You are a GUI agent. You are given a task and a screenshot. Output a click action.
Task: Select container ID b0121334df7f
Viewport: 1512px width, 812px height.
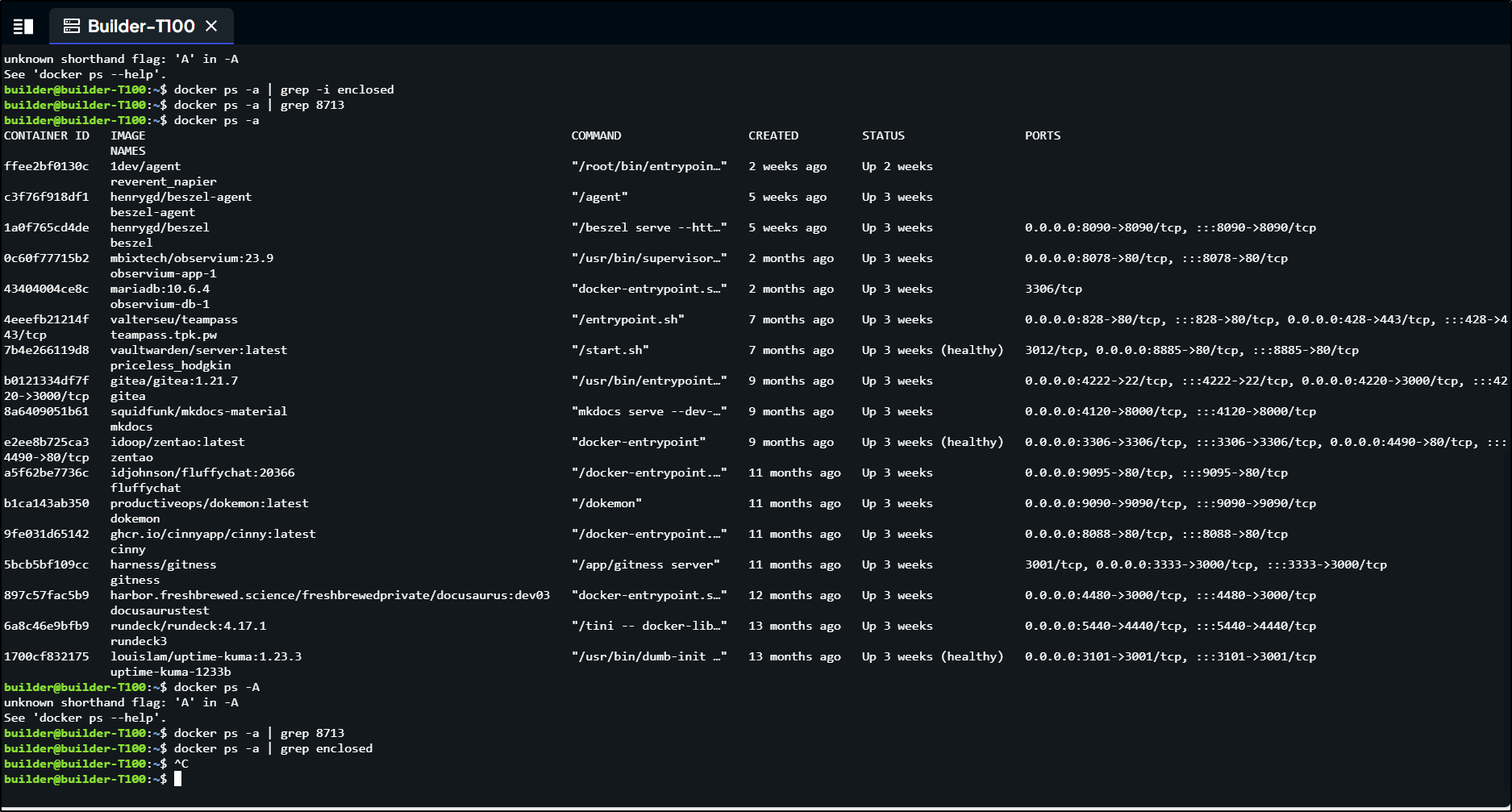click(x=47, y=381)
